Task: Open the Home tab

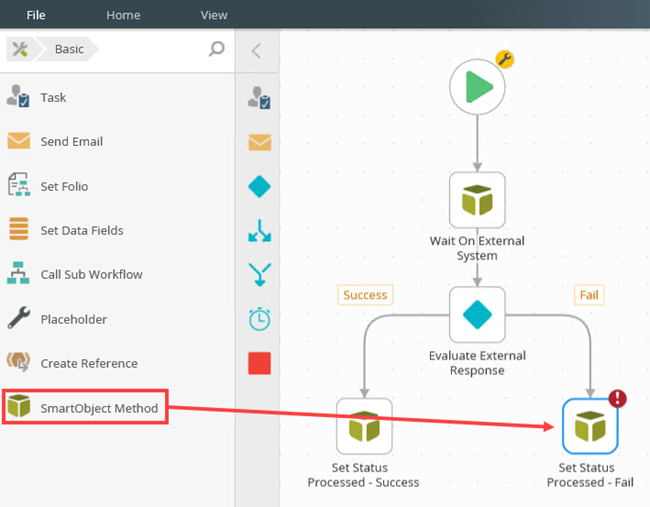Action: [x=123, y=15]
